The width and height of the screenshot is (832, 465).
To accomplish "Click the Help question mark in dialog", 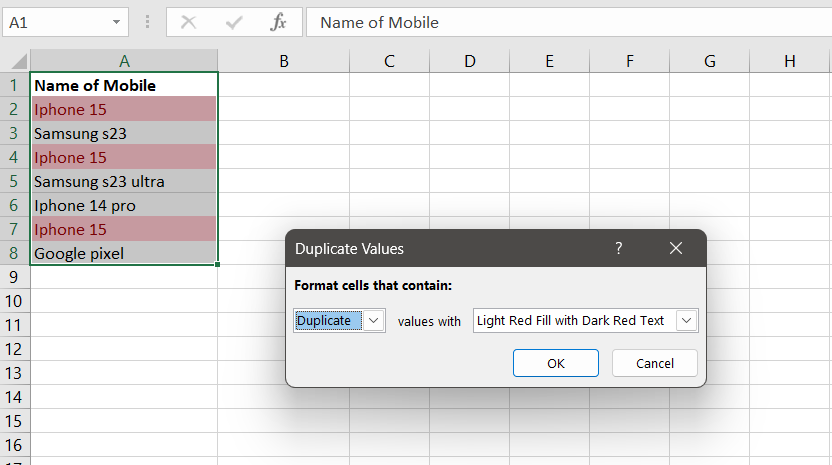I will (618, 248).
